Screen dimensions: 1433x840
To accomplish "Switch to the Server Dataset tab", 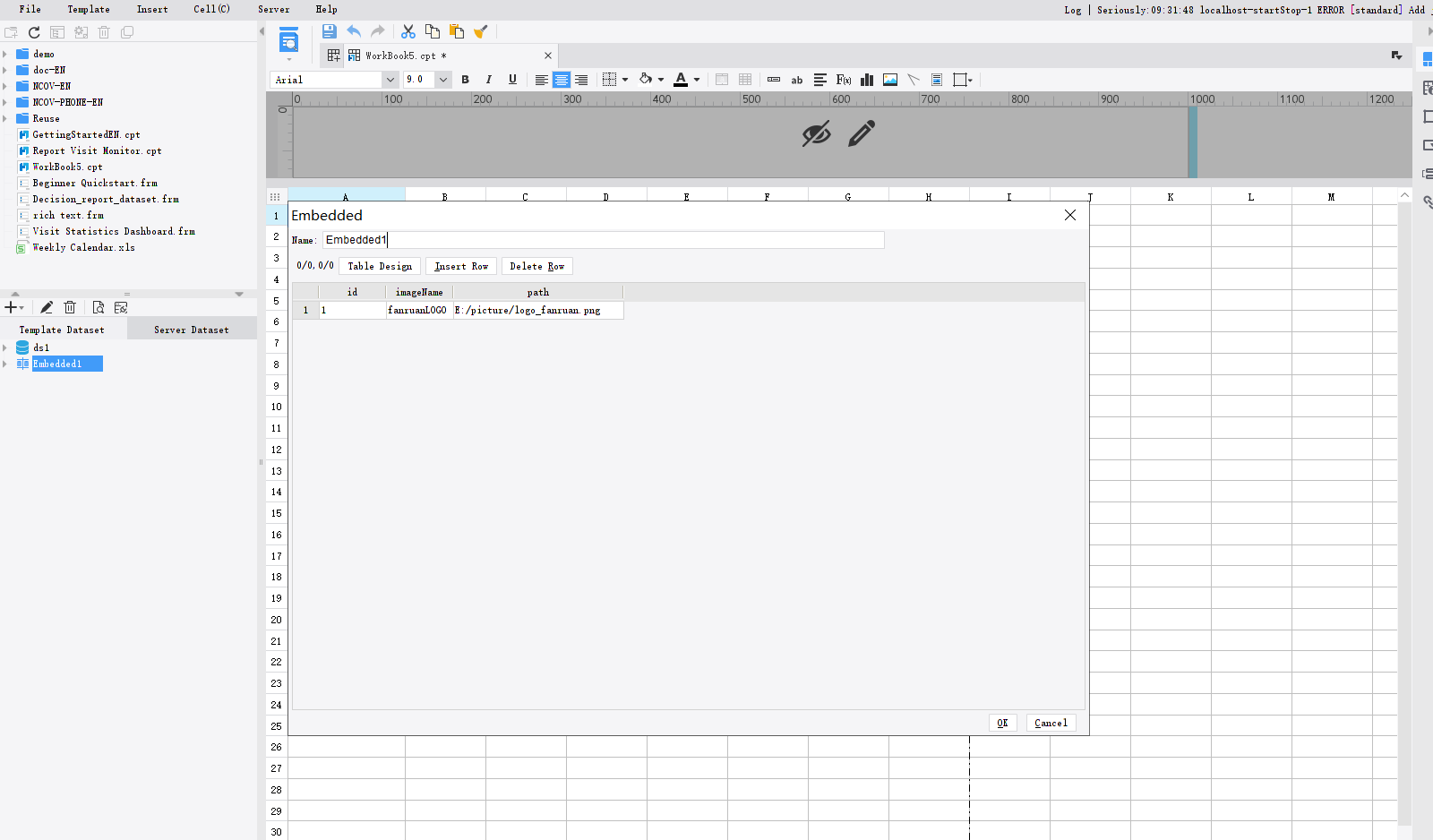I will [191, 329].
